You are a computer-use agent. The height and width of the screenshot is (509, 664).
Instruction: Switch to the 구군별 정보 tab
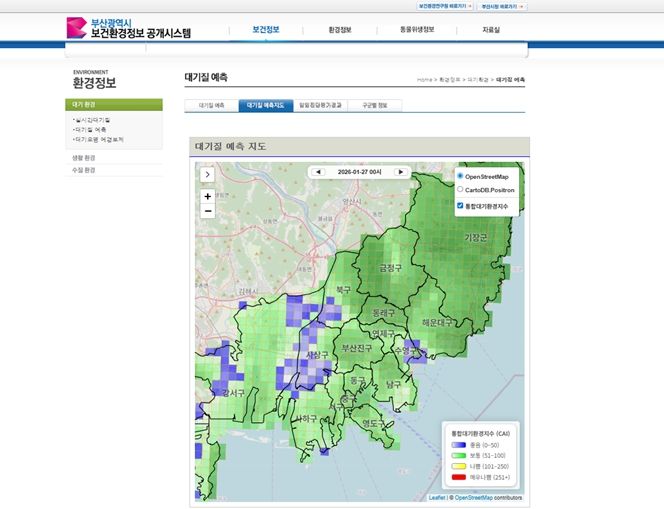(375, 105)
